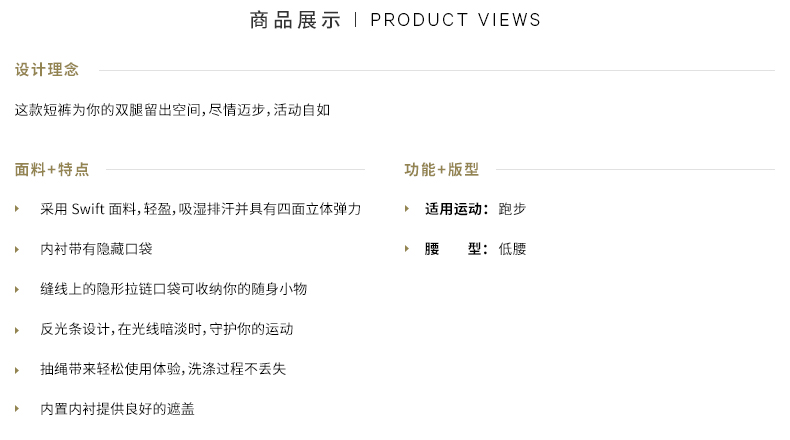
Task: Select the 商品展示 PRODUCT VIEWS title
Action: click(x=395, y=20)
